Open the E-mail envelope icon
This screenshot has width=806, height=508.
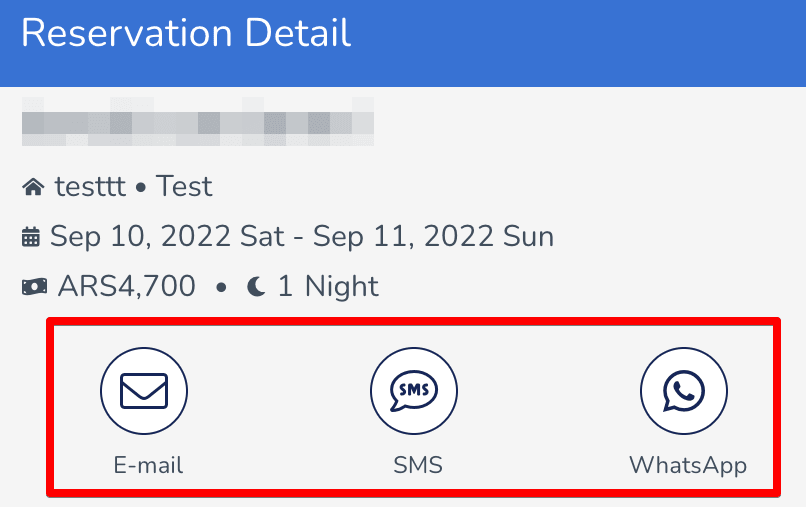pos(144,391)
